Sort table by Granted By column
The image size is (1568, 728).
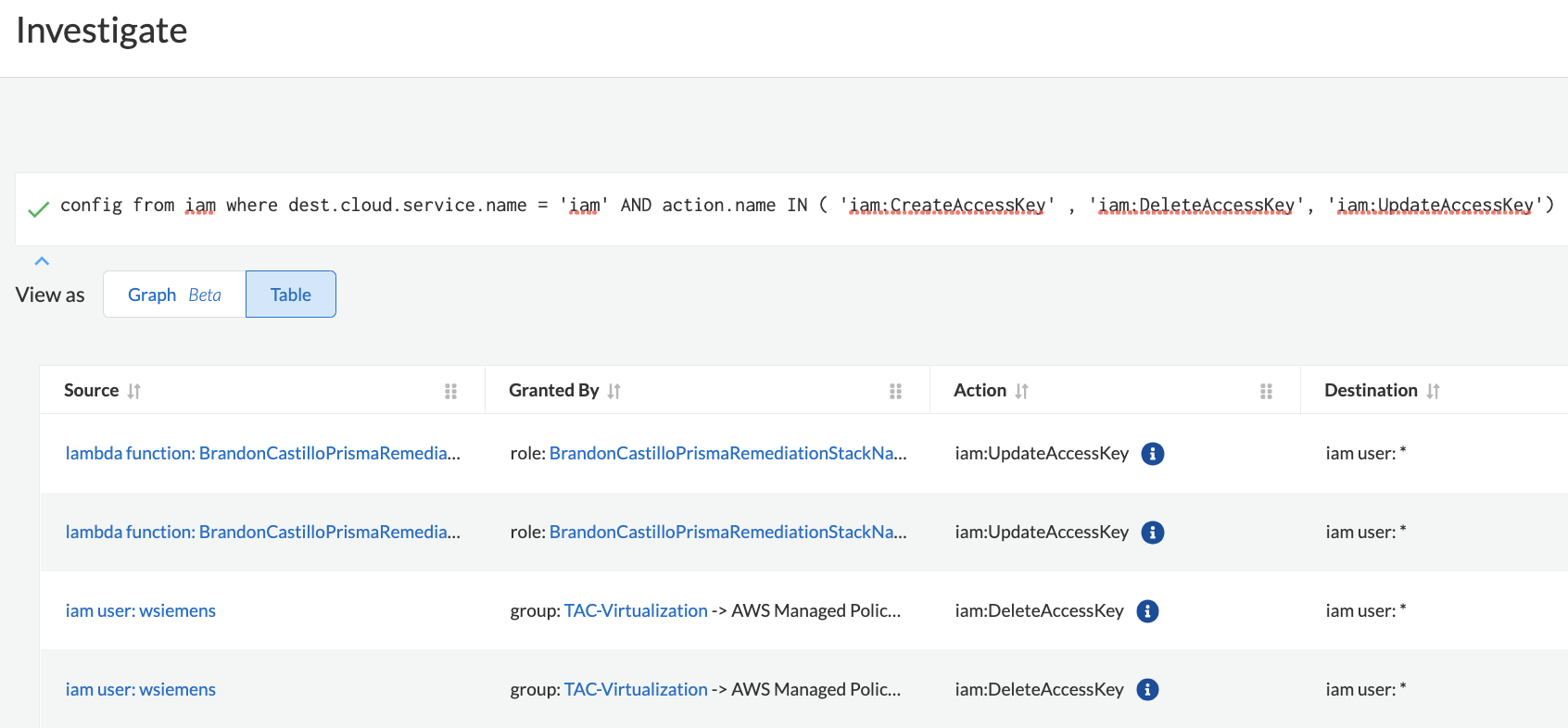click(613, 391)
